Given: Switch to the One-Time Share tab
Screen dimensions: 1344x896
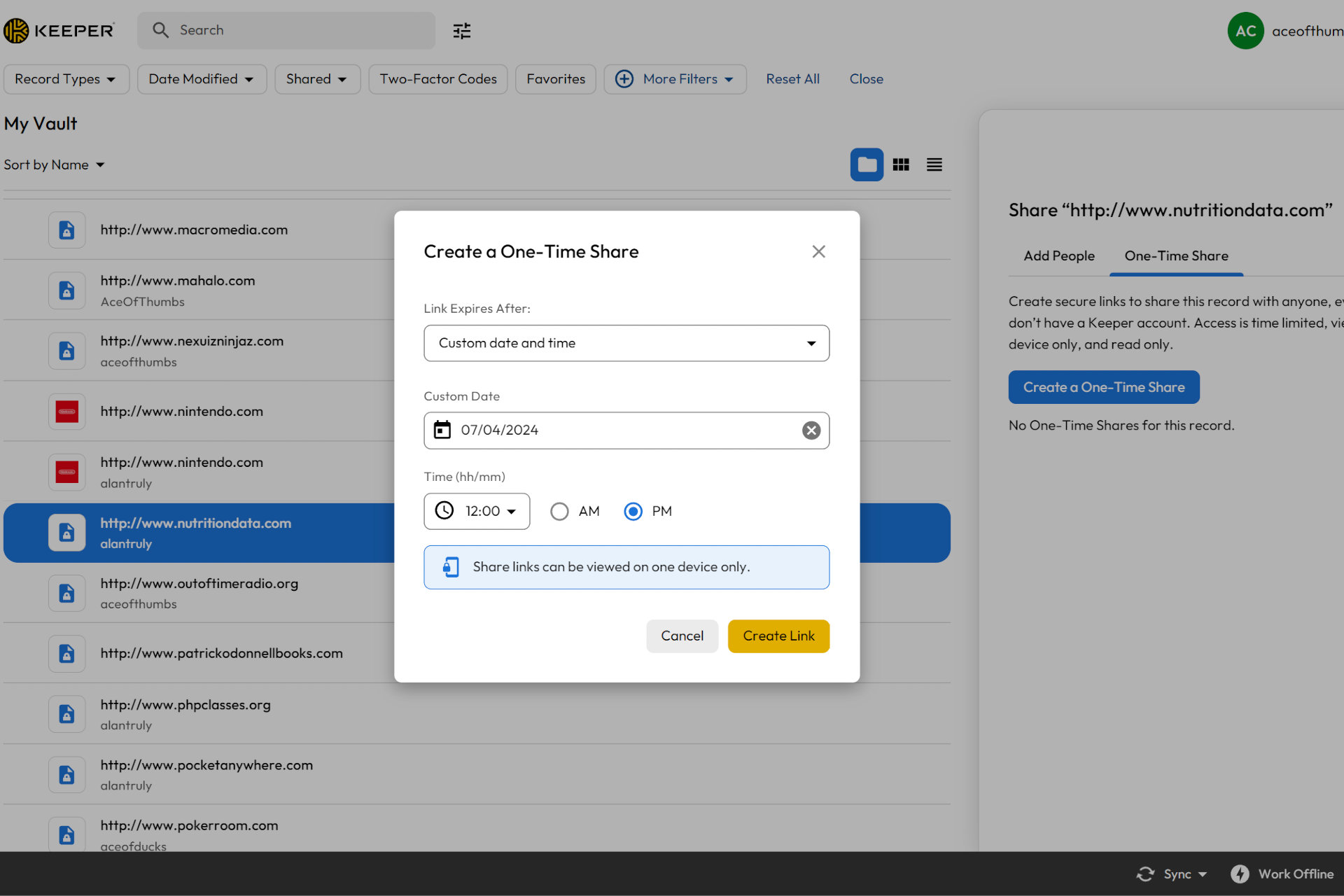Looking at the screenshot, I should point(1175,255).
